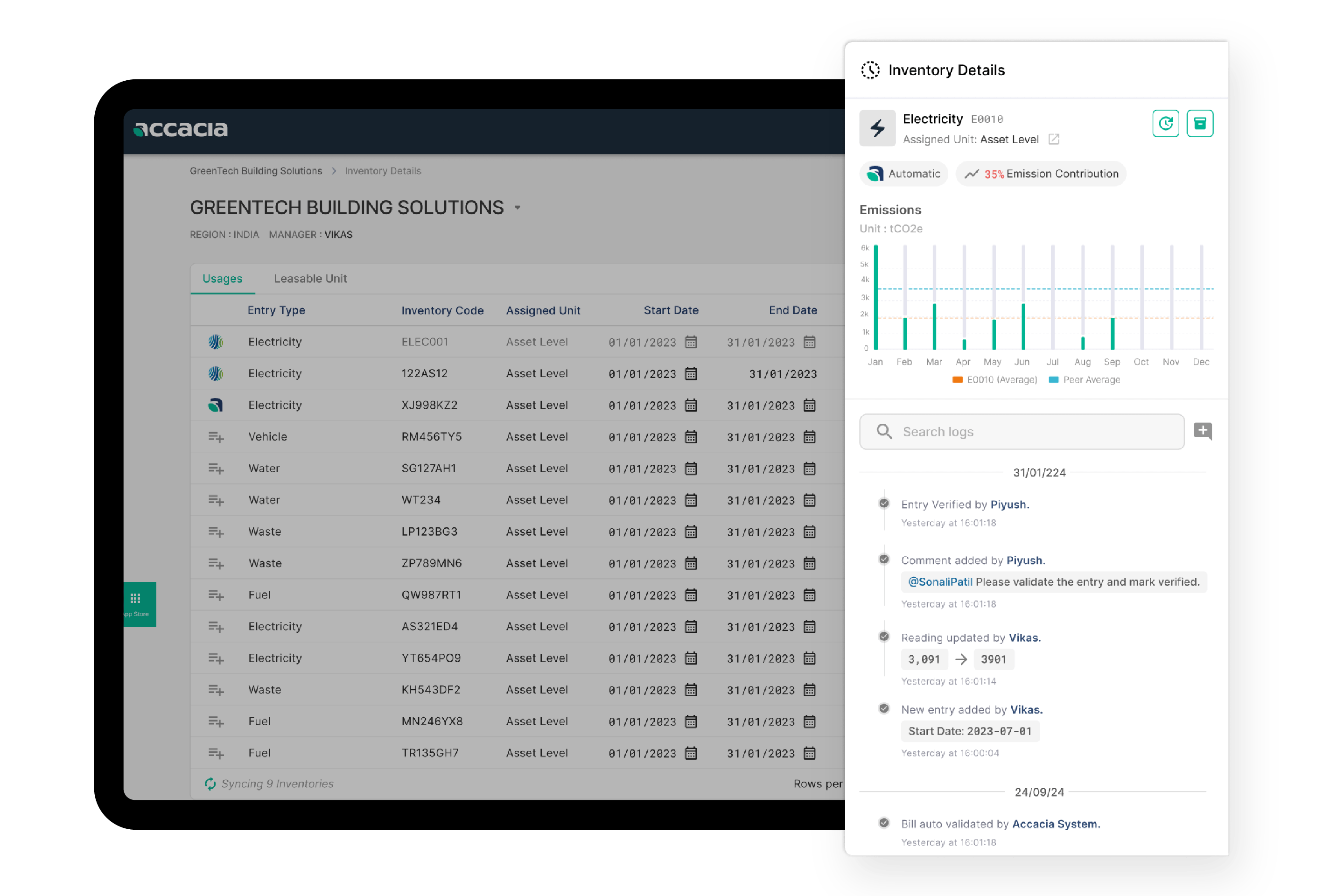Image resolution: width=1344 pixels, height=896 pixels.
Task: Click Piyush name in Entry Verified log
Action: coord(1010,504)
